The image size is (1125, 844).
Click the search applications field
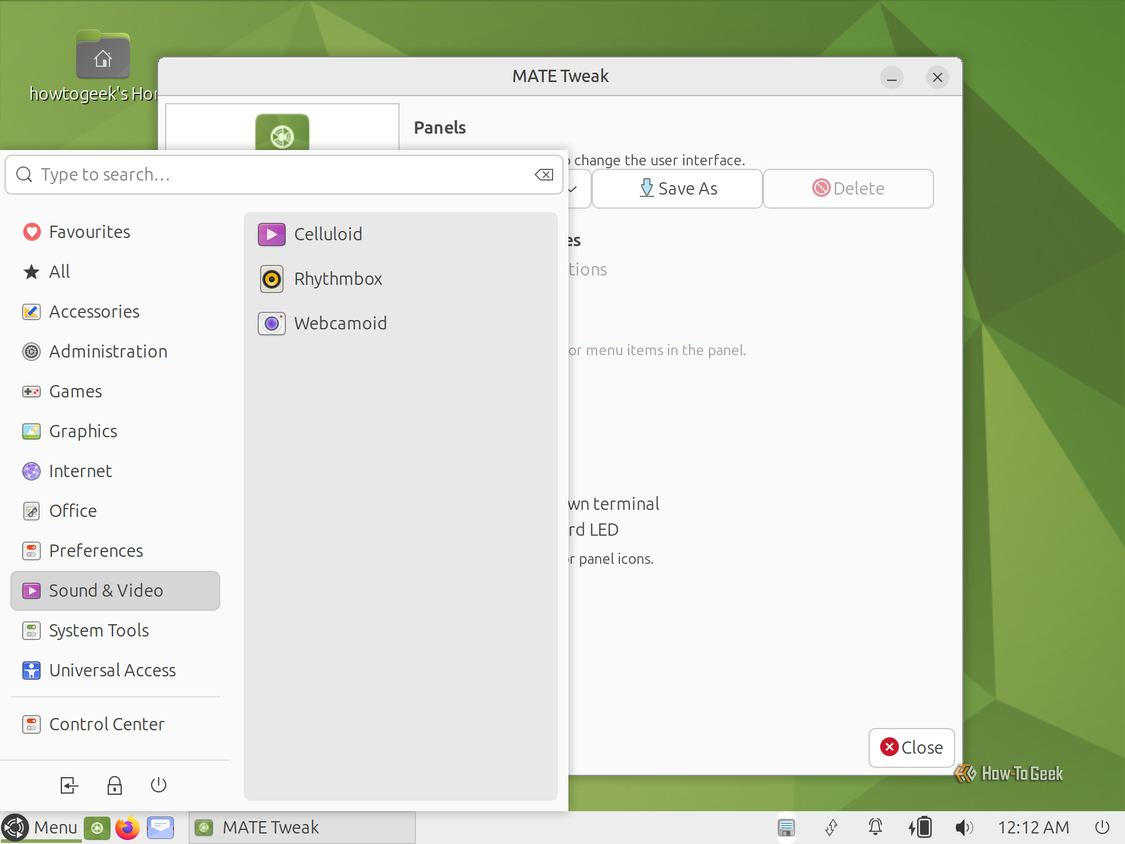(284, 175)
